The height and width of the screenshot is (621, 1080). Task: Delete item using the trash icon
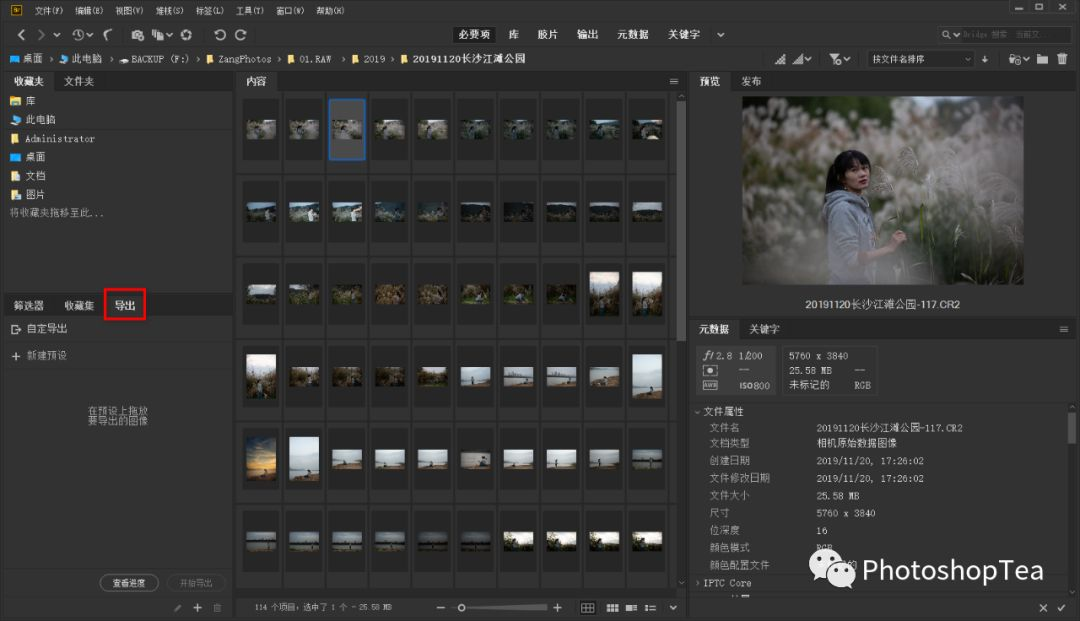[1063, 59]
